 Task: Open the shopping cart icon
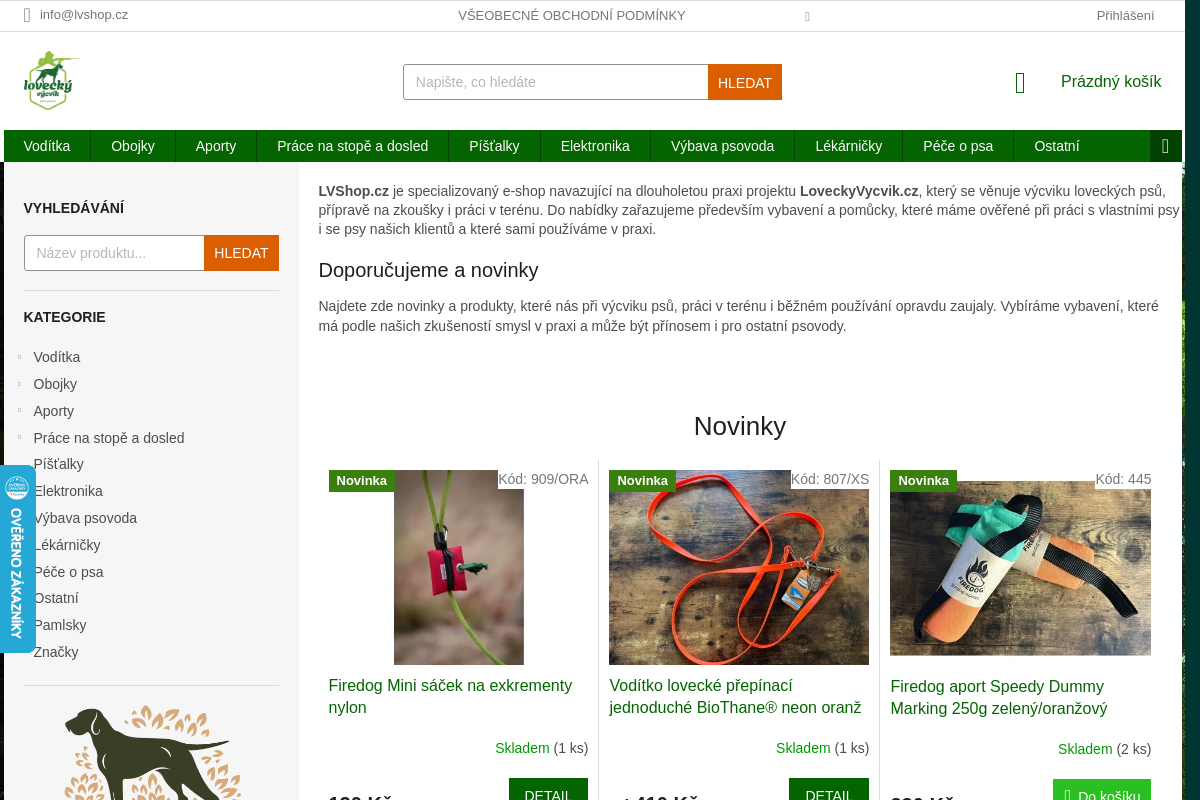point(1020,83)
